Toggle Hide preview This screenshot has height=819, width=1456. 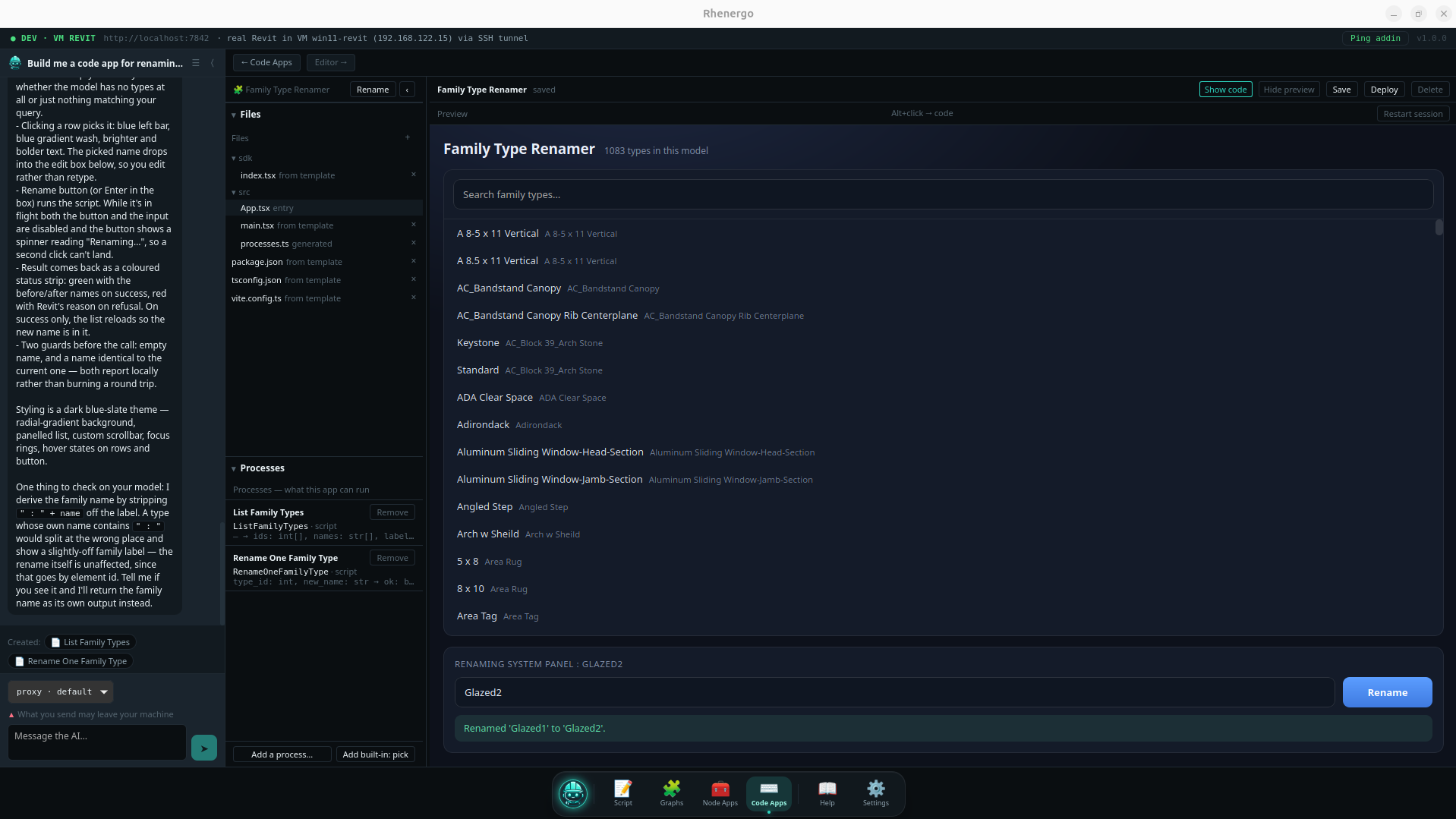tap(1288, 90)
